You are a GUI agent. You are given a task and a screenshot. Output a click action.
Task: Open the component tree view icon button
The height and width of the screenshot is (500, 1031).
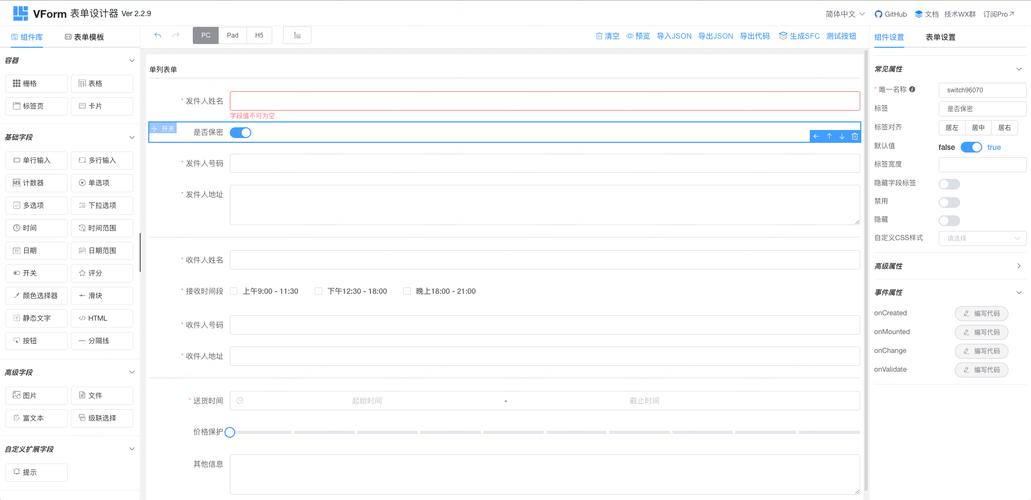(x=297, y=36)
